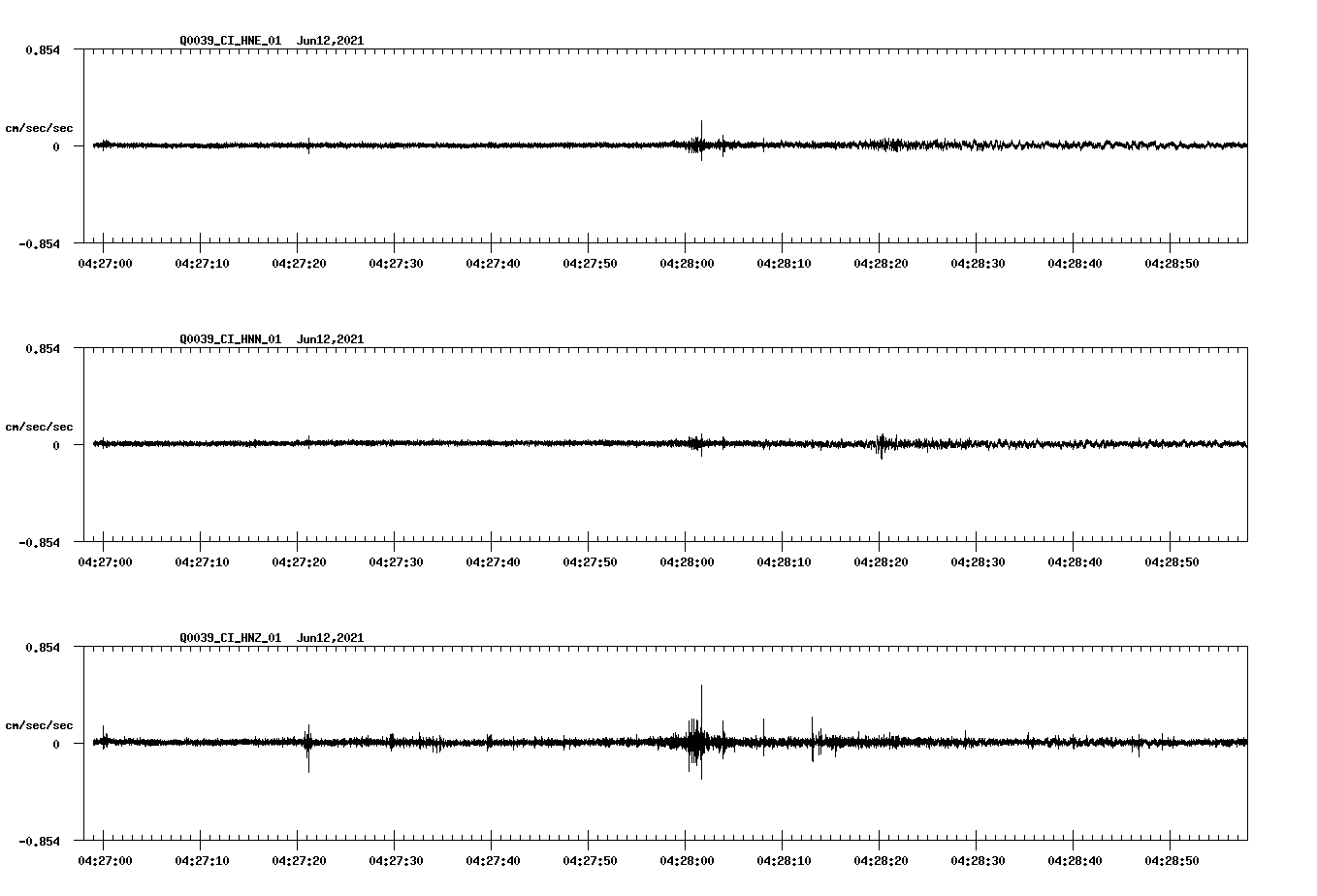Image resolution: width=1317 pixels, height=896 pixels.
Task: Click the 04:28:30 time label under HNE plot
Action: click(x=978, y=264)
